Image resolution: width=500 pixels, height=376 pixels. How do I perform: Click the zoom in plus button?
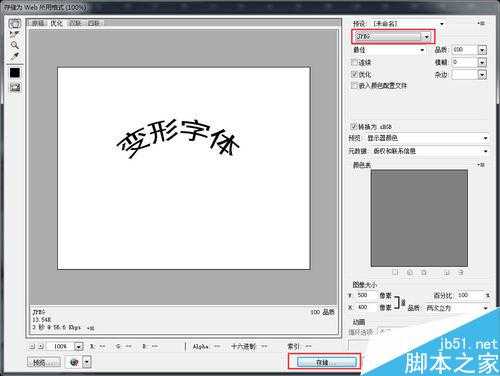41,347
